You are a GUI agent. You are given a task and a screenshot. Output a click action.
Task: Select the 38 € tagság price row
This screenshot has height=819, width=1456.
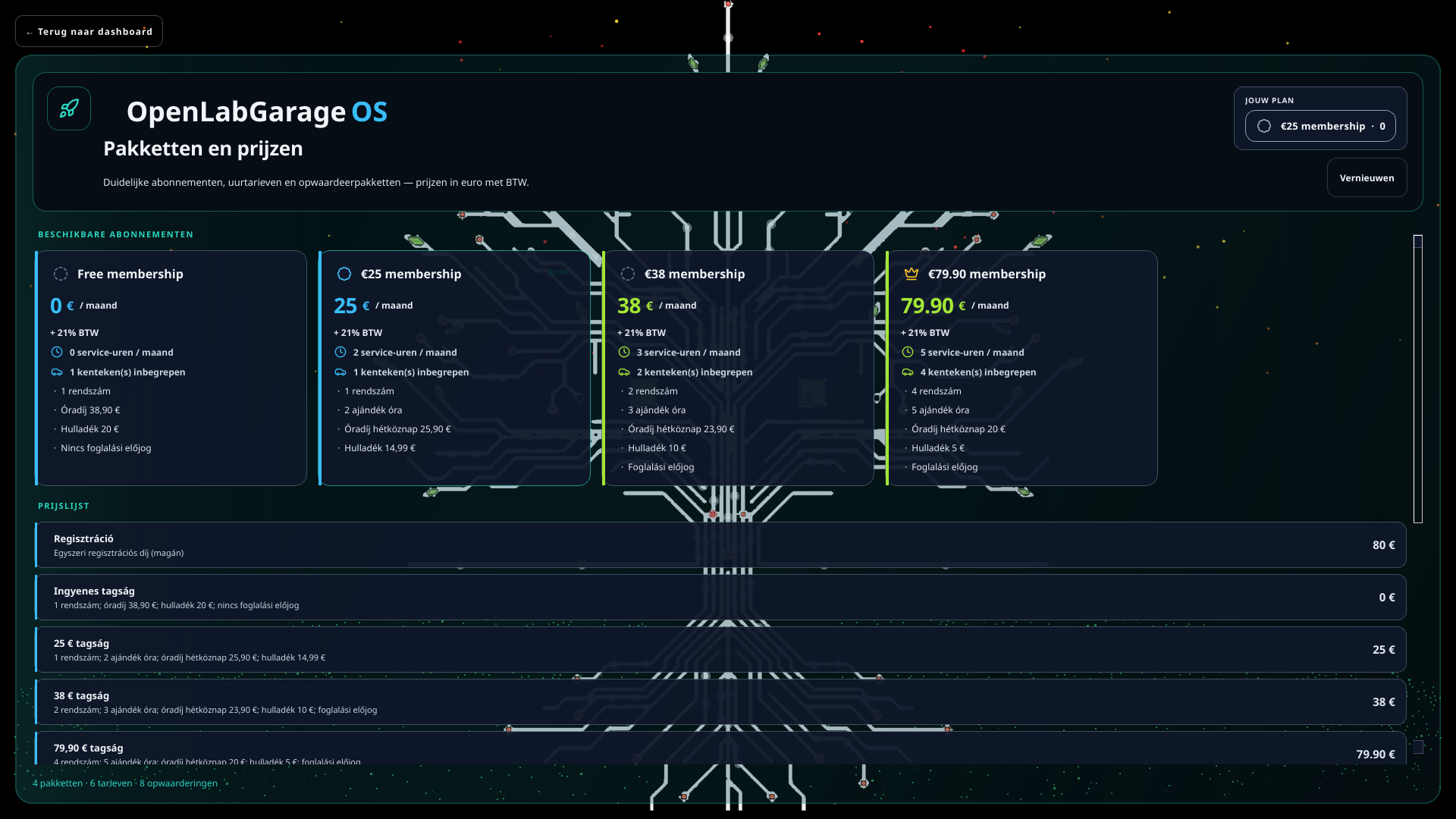pos(720,702)
